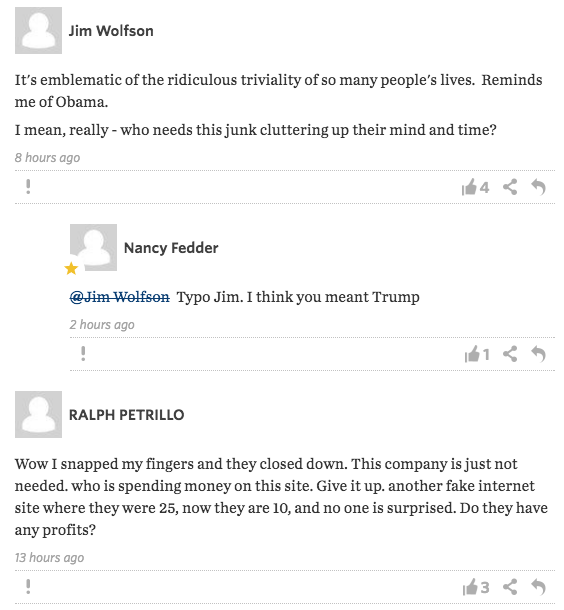Click Ralph Petrillo's avatar image

[x=39, y=414]
